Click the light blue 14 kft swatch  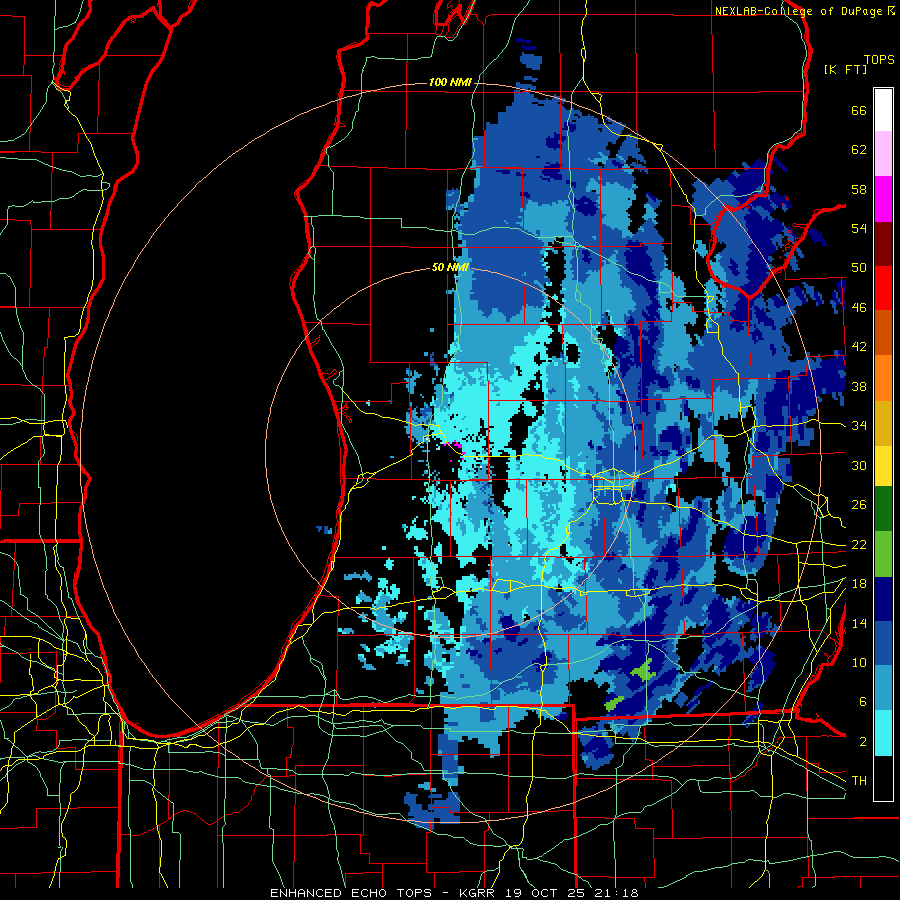(883, 688)
